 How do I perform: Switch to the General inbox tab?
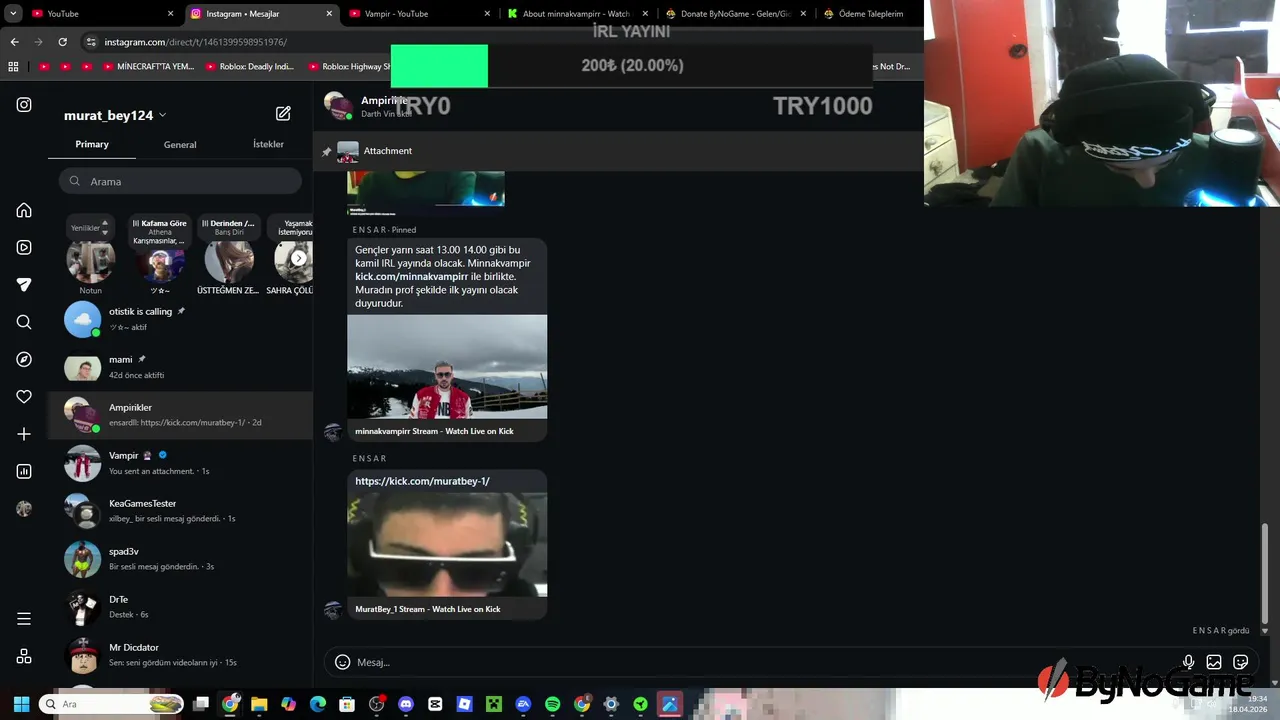point(180,144)
